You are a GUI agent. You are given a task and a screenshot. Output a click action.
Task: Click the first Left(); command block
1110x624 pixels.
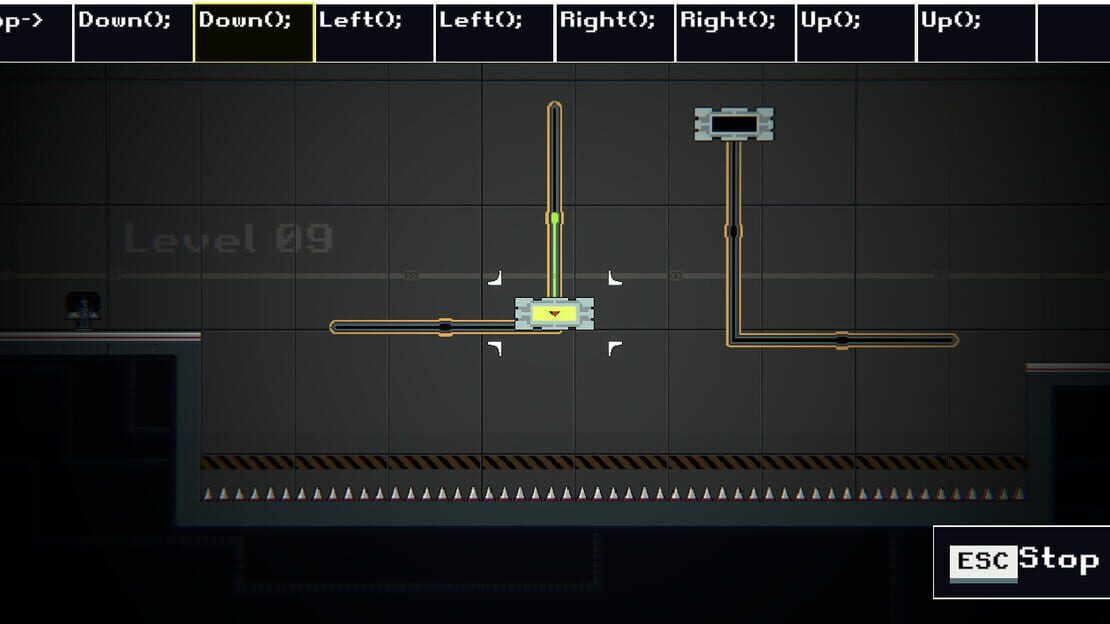pyautogui.click(x=374, y=33)
